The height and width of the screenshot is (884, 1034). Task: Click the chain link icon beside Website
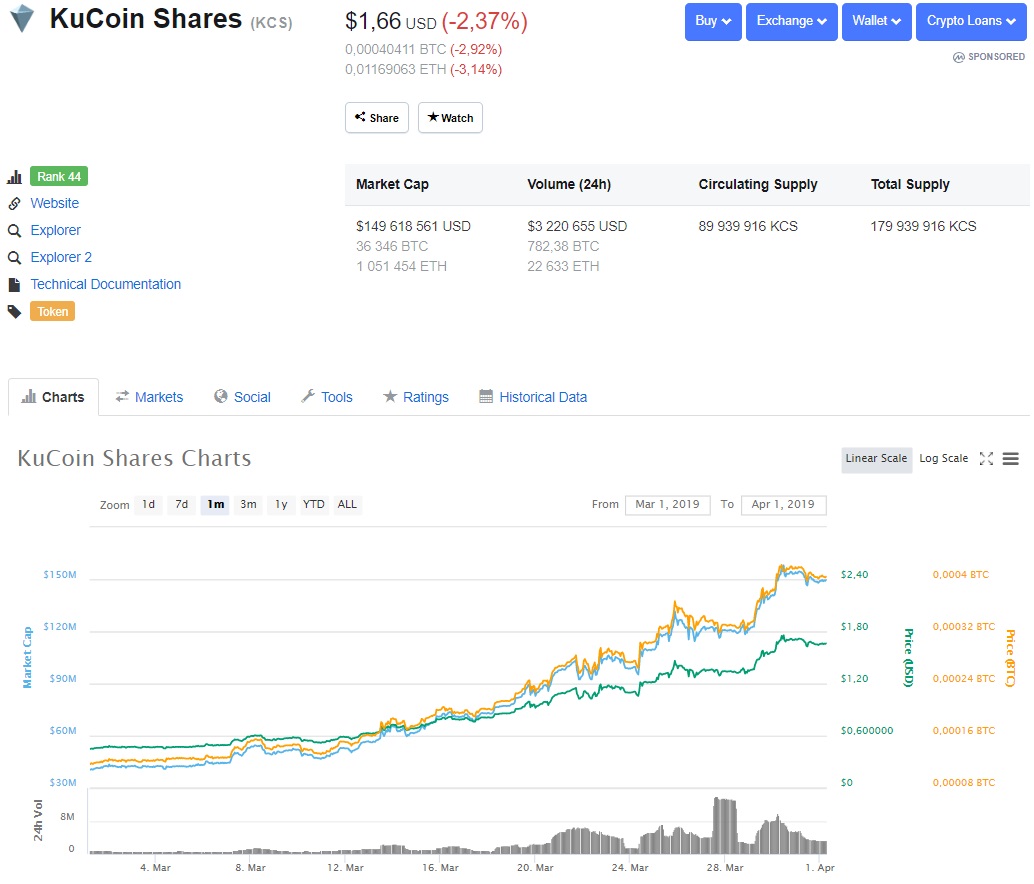[15, 204]
